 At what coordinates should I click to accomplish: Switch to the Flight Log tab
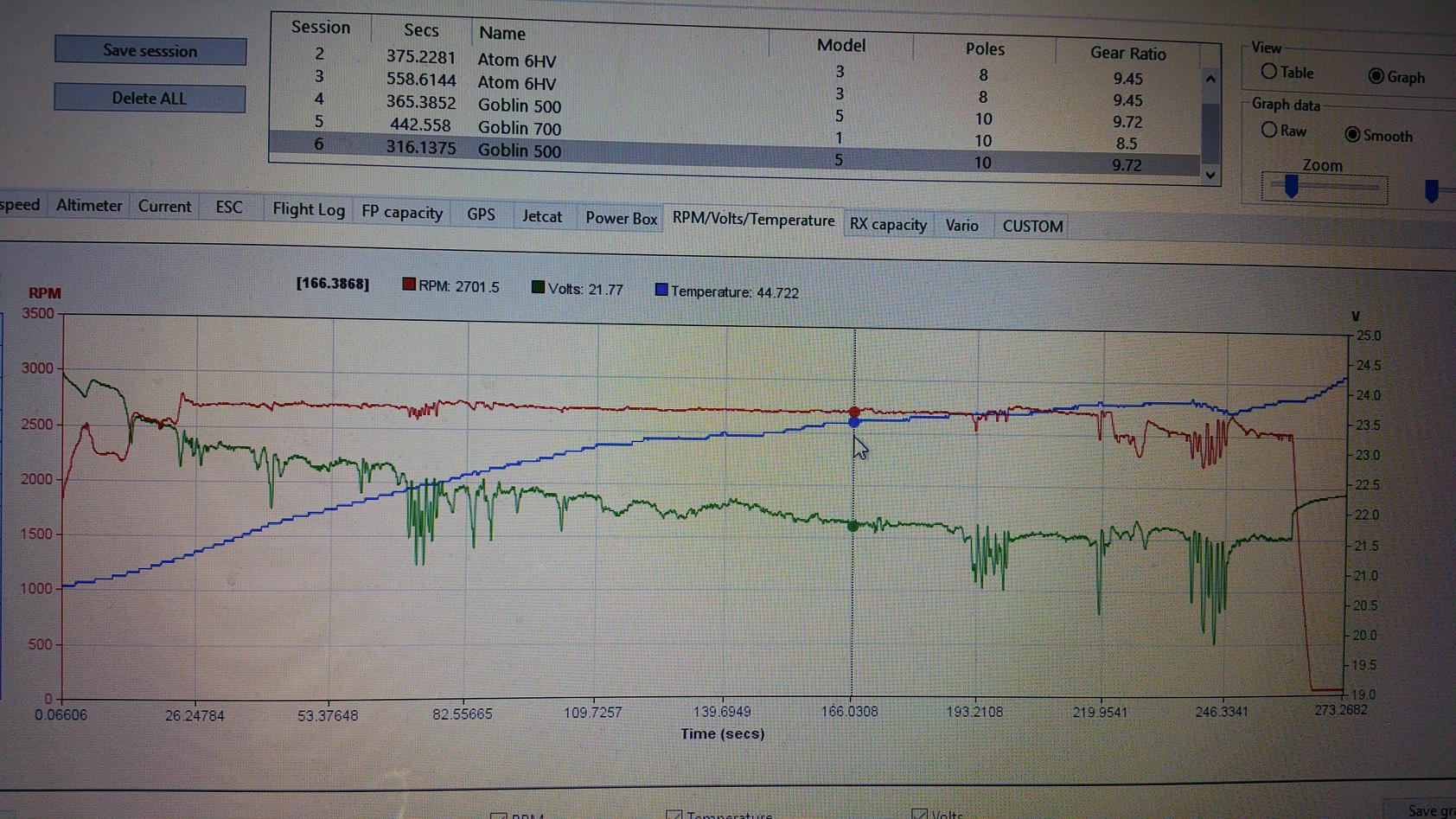308,209
